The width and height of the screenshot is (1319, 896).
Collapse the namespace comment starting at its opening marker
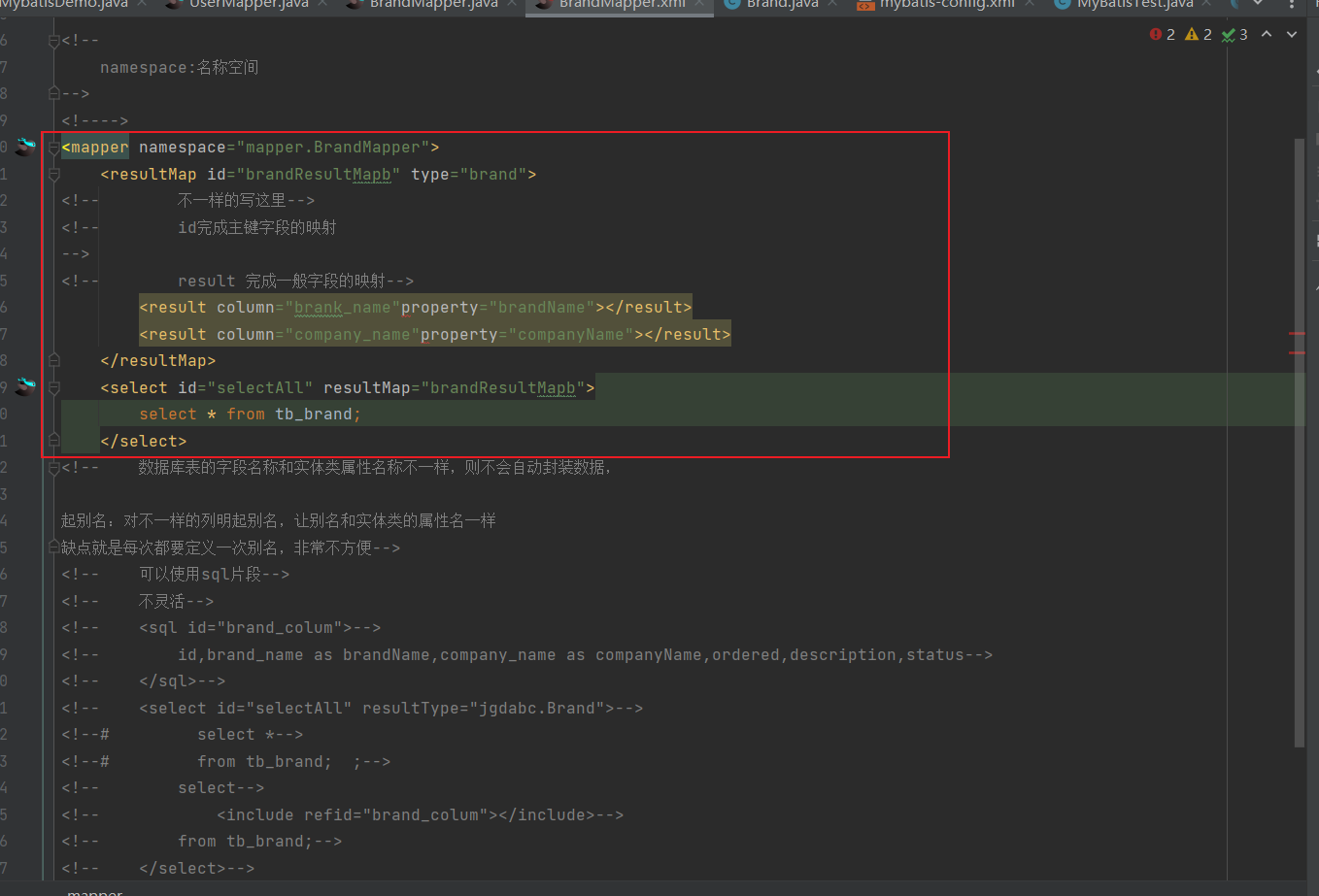pos(54,41)
